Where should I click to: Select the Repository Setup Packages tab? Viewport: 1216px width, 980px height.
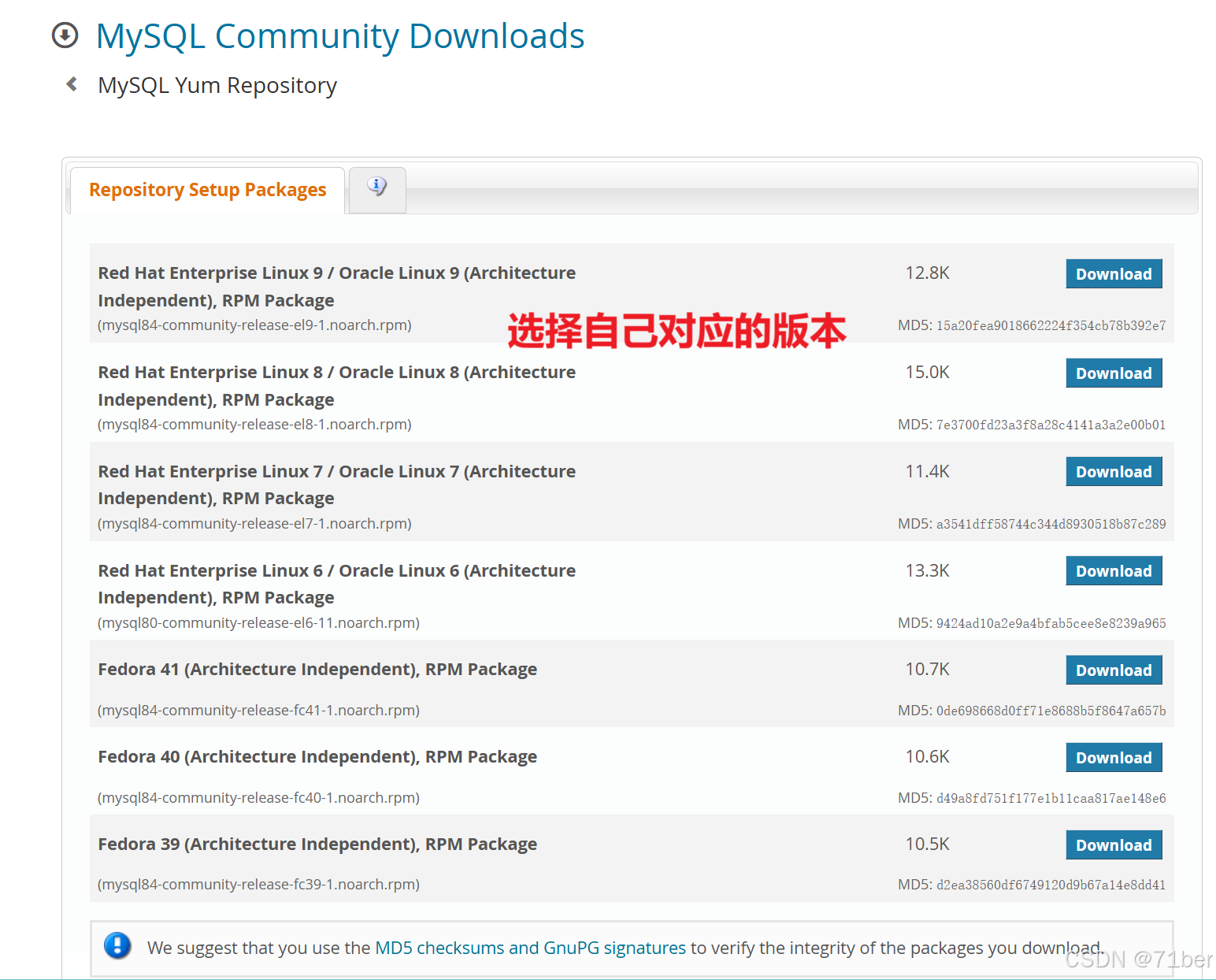click(x=207, y=190)
